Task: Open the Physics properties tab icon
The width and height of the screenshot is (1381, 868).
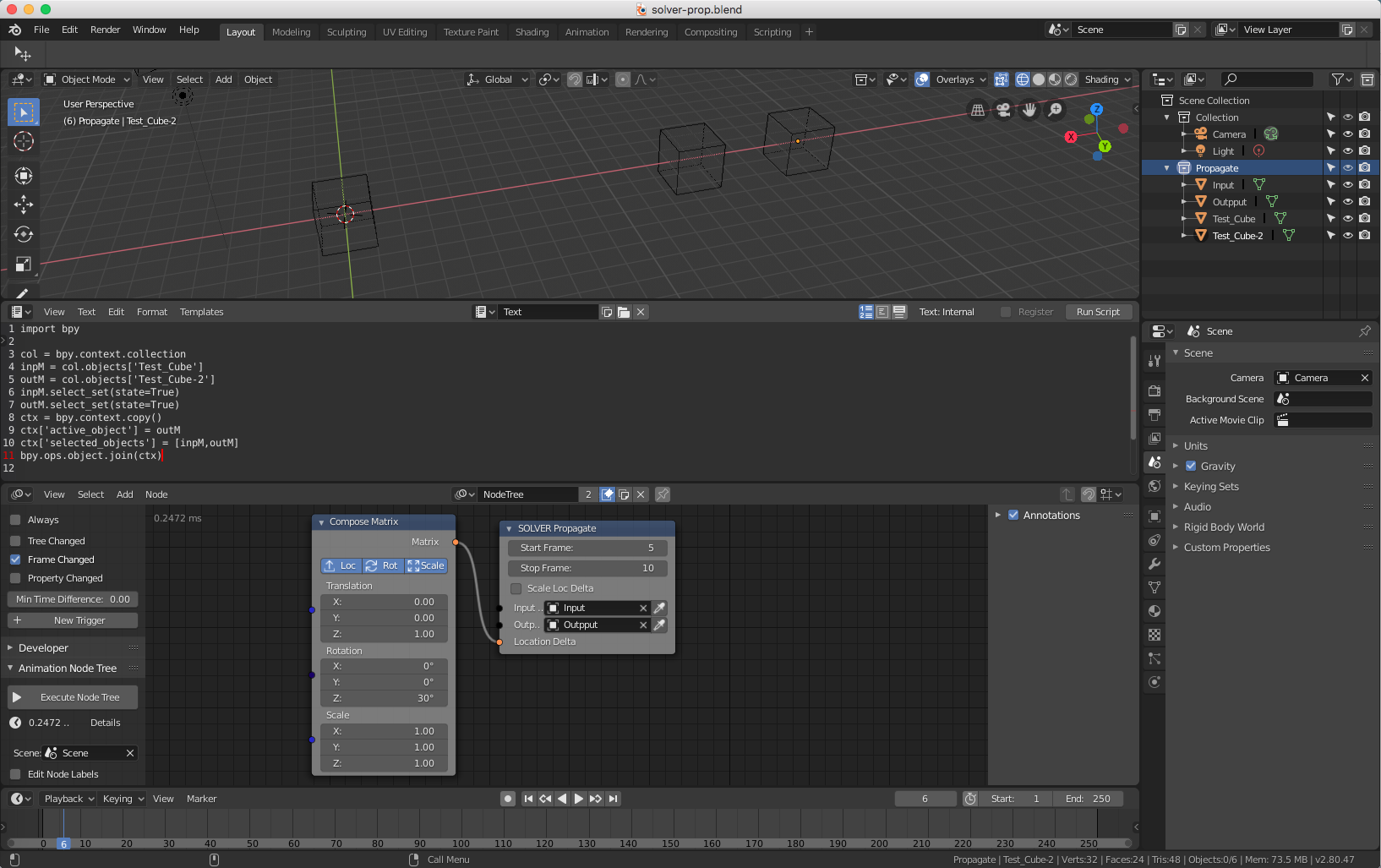Action: pyautogui.click(x=1154, y=682)
